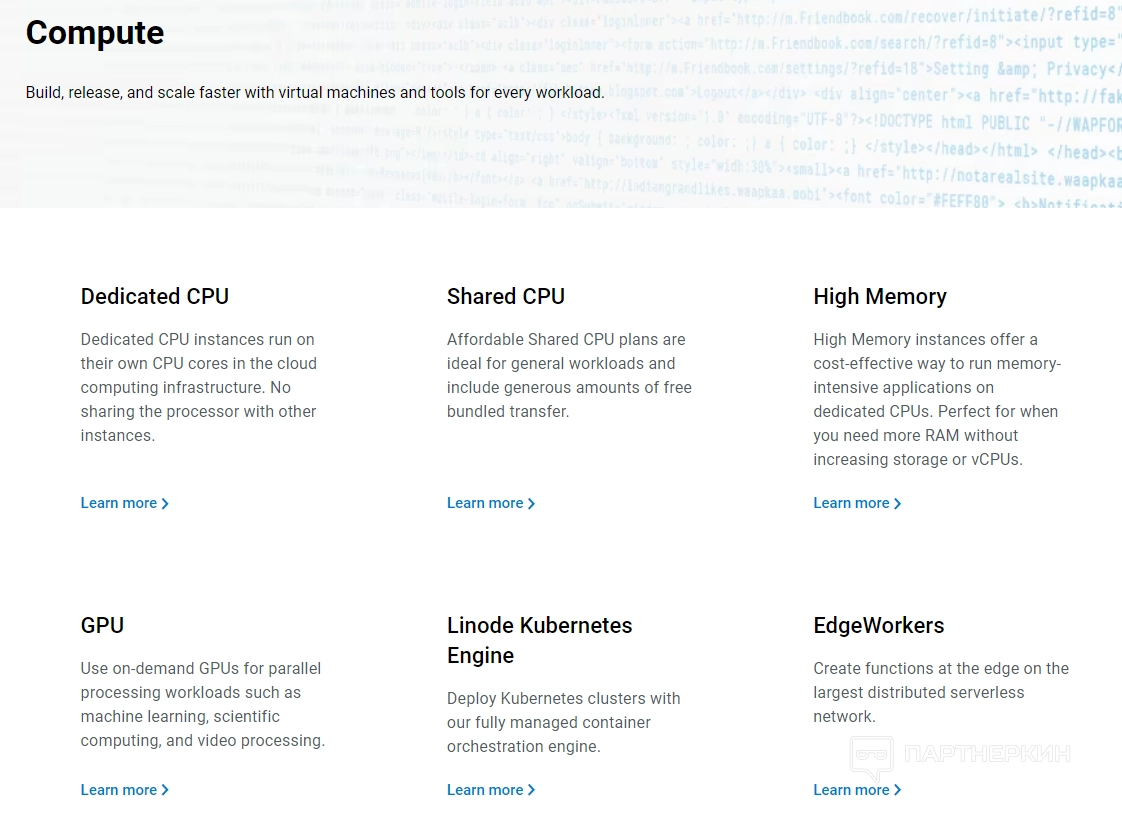Click the Dedicated CPU heading
This screenshot has width=1122, height=835.
pyautogui.click(x=155, y=297)
